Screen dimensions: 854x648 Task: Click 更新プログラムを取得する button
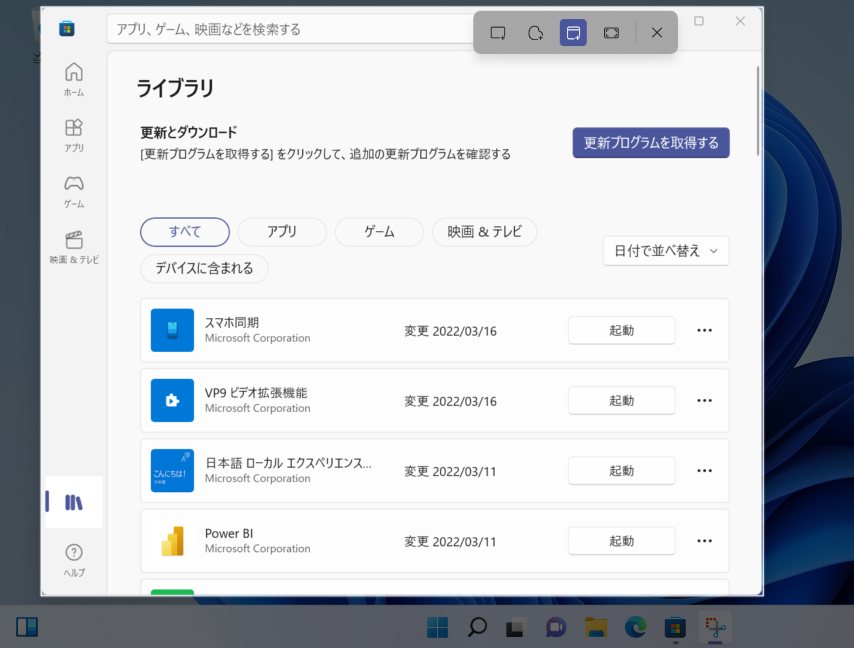pyautogui.click(x=651, y=143)
